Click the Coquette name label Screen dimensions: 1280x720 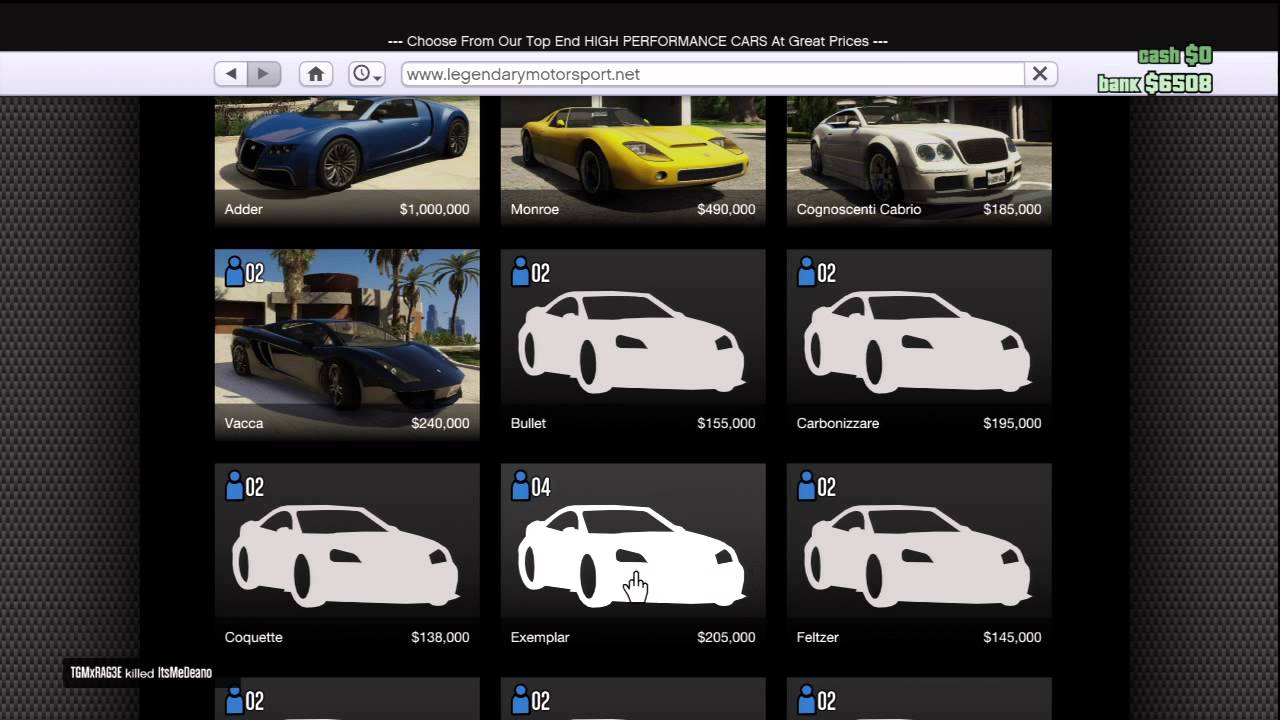(254, 637)
